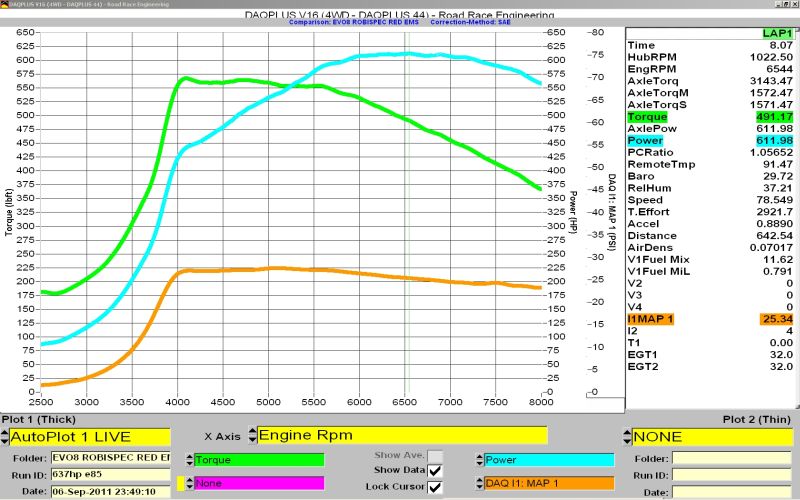Select the cyan Power channel selector
This screenshot has height=500, width=800.
point(548,460)
